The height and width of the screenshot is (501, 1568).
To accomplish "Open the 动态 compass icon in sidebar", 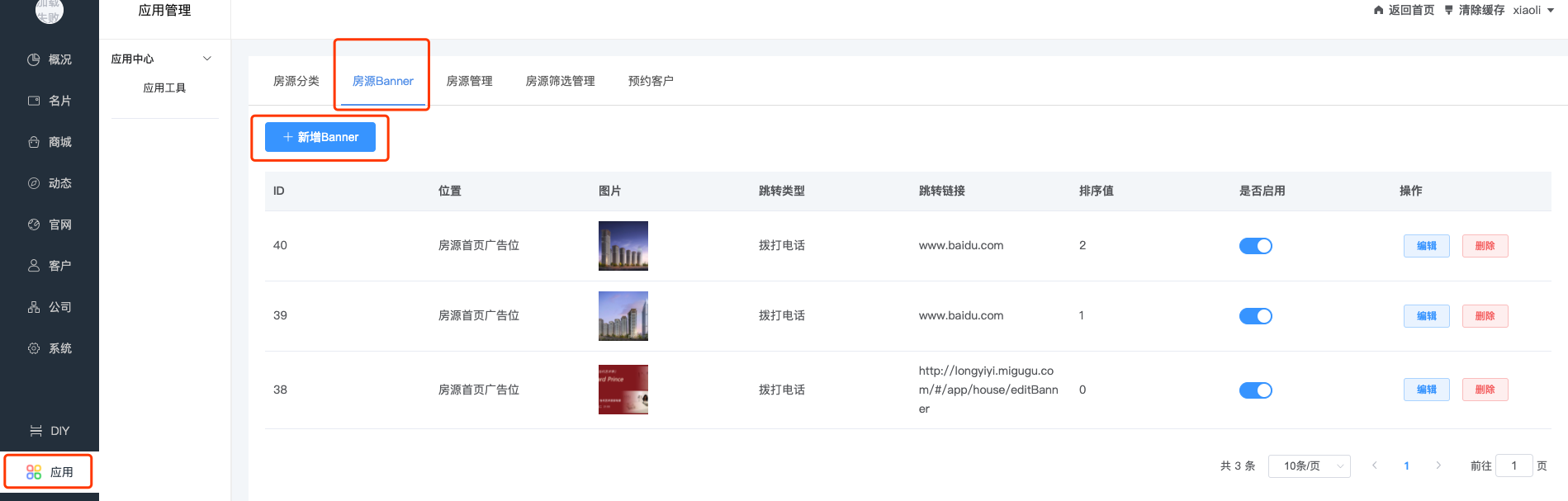I will coord(34,183).
